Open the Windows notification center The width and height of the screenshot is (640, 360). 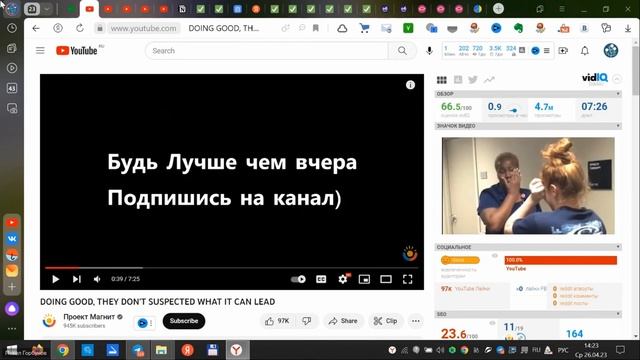pos(620,350)
